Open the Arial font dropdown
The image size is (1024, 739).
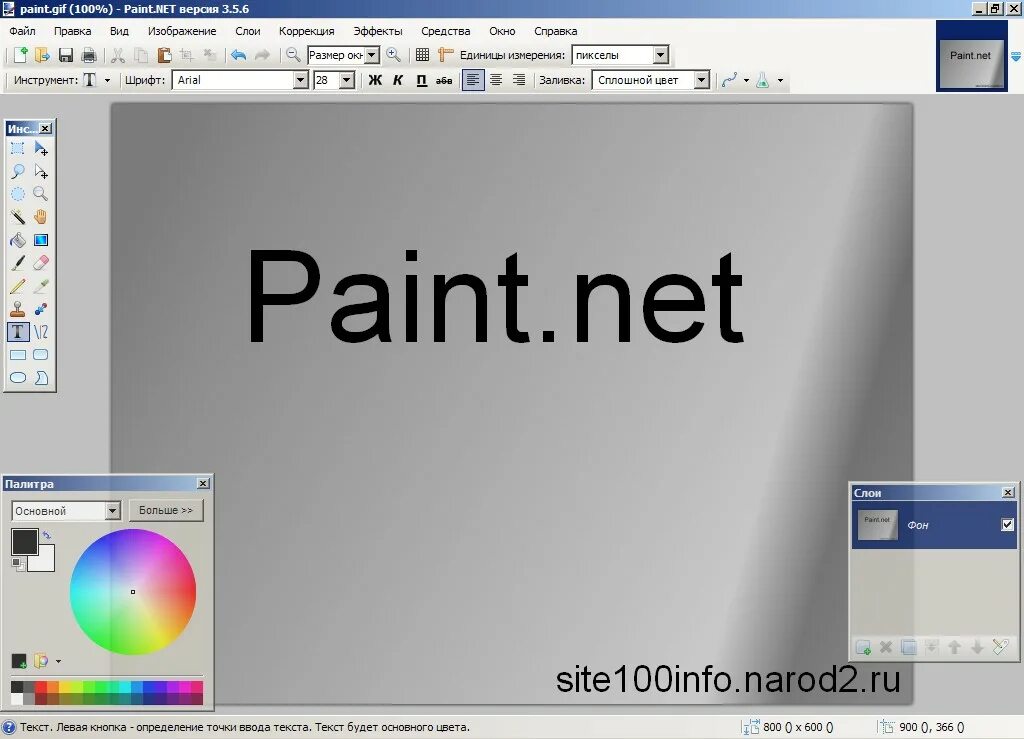[x=300, y=80]
